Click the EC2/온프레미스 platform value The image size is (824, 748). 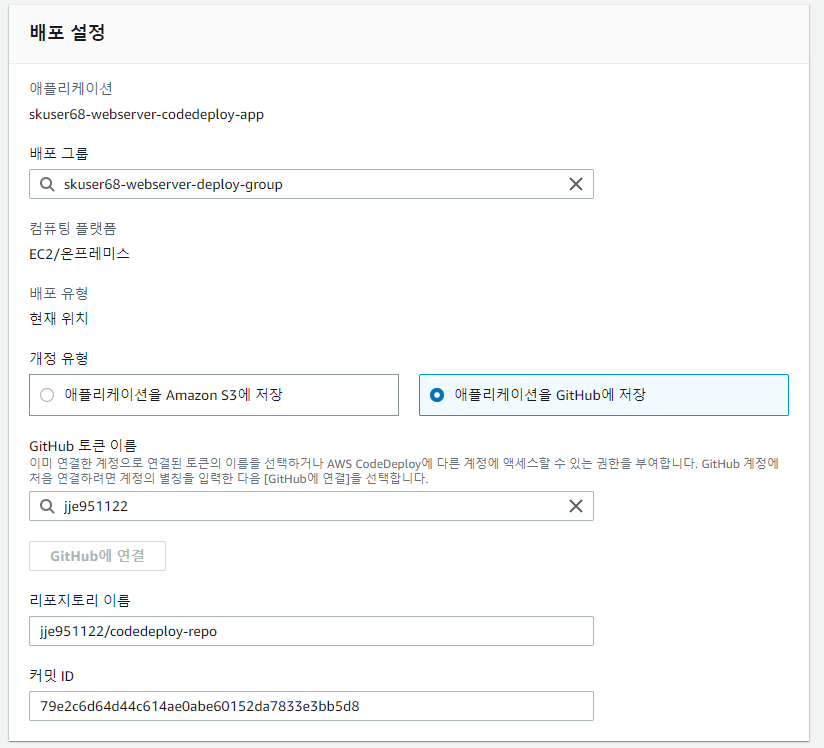click(x=79, y=254)
